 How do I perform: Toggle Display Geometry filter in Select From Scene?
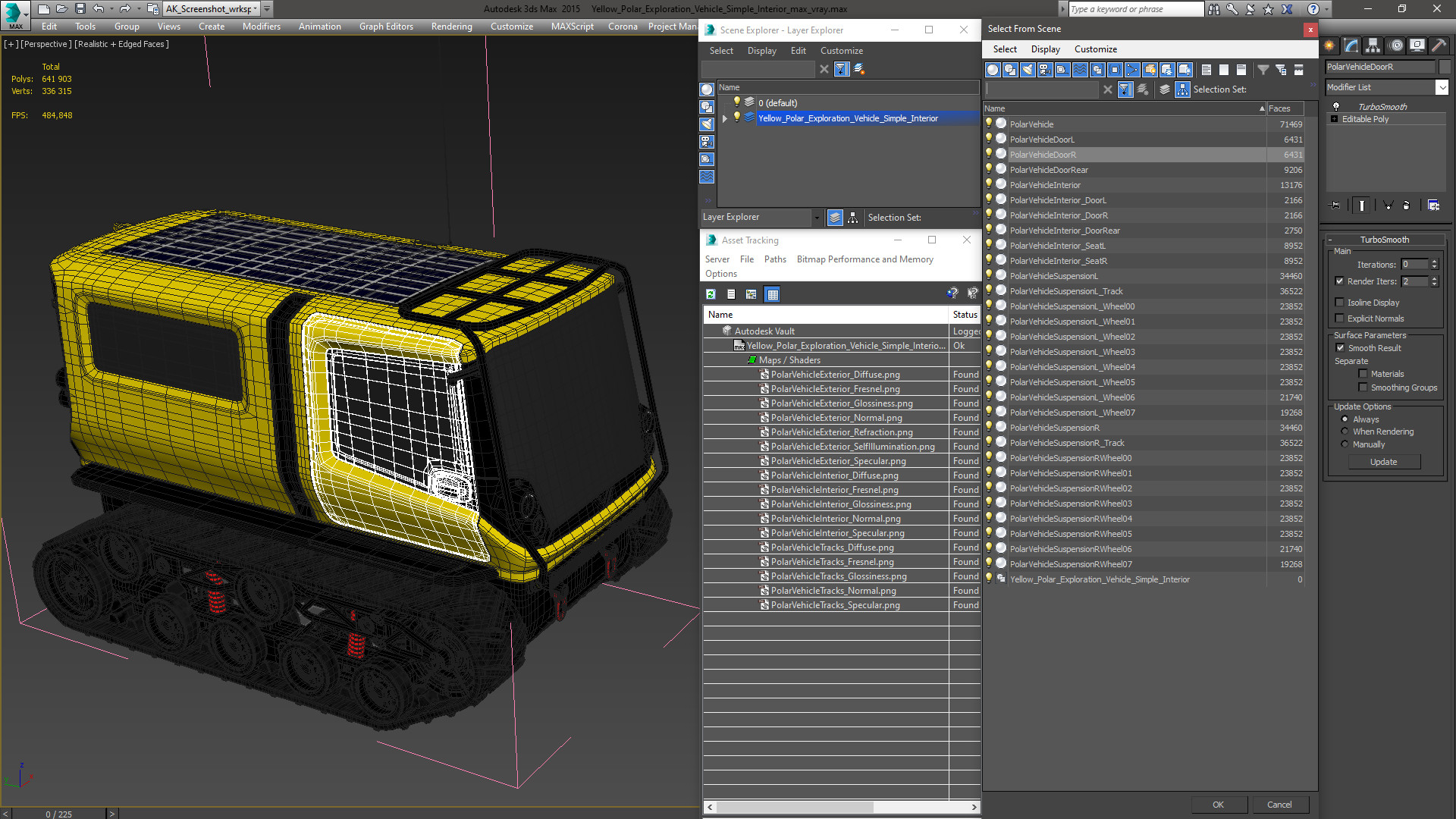pyautogui.click(x=993, y=70)
